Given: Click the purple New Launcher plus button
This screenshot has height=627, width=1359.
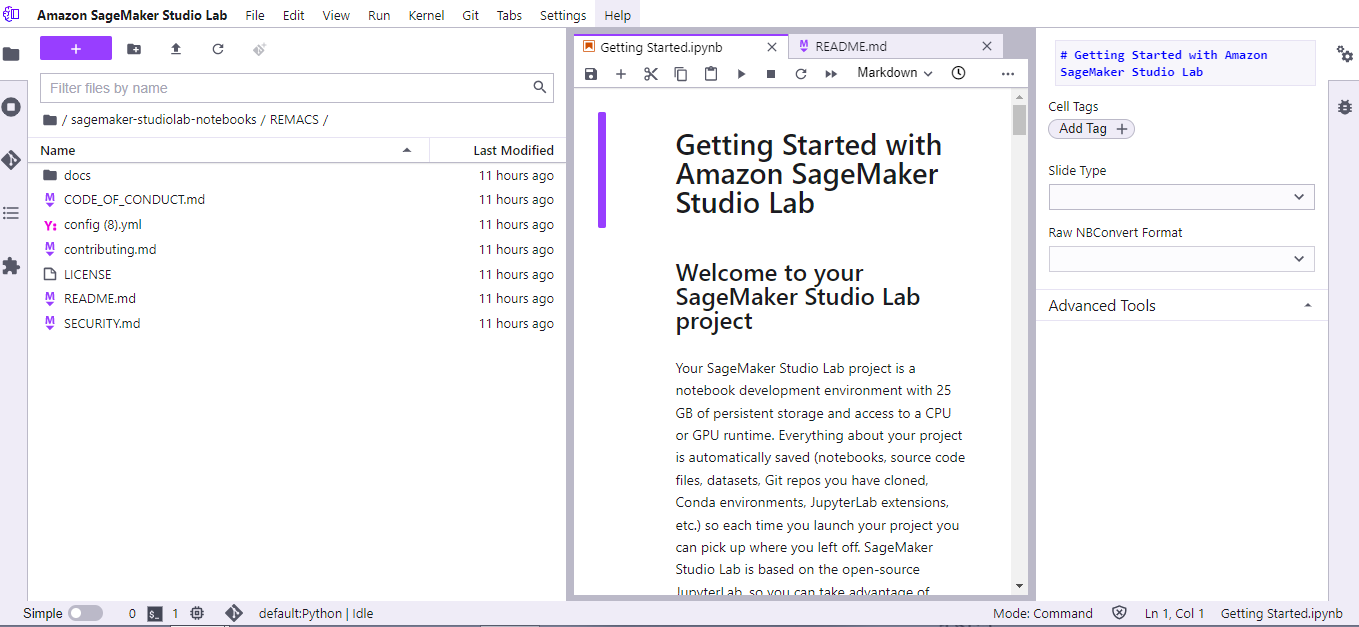Looking at the screenshot, I should [76, 49].
